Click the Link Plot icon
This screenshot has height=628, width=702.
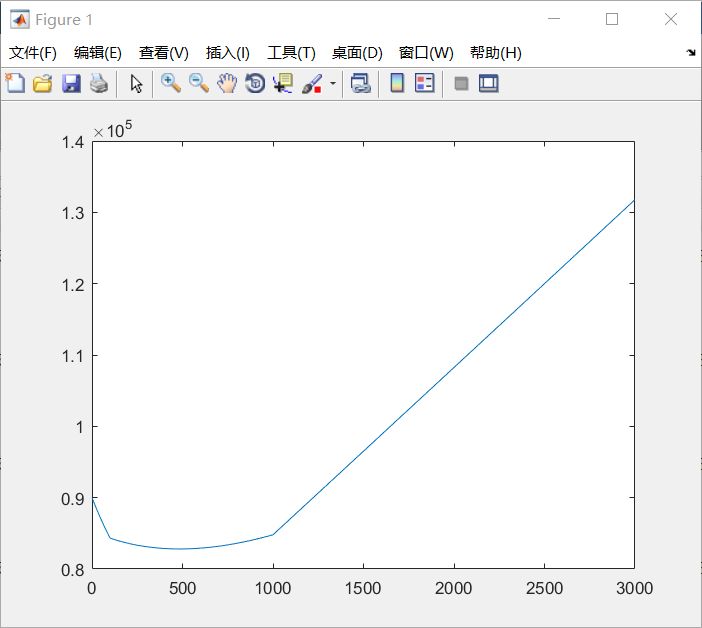pyautogui.click(x=361, y=84)
